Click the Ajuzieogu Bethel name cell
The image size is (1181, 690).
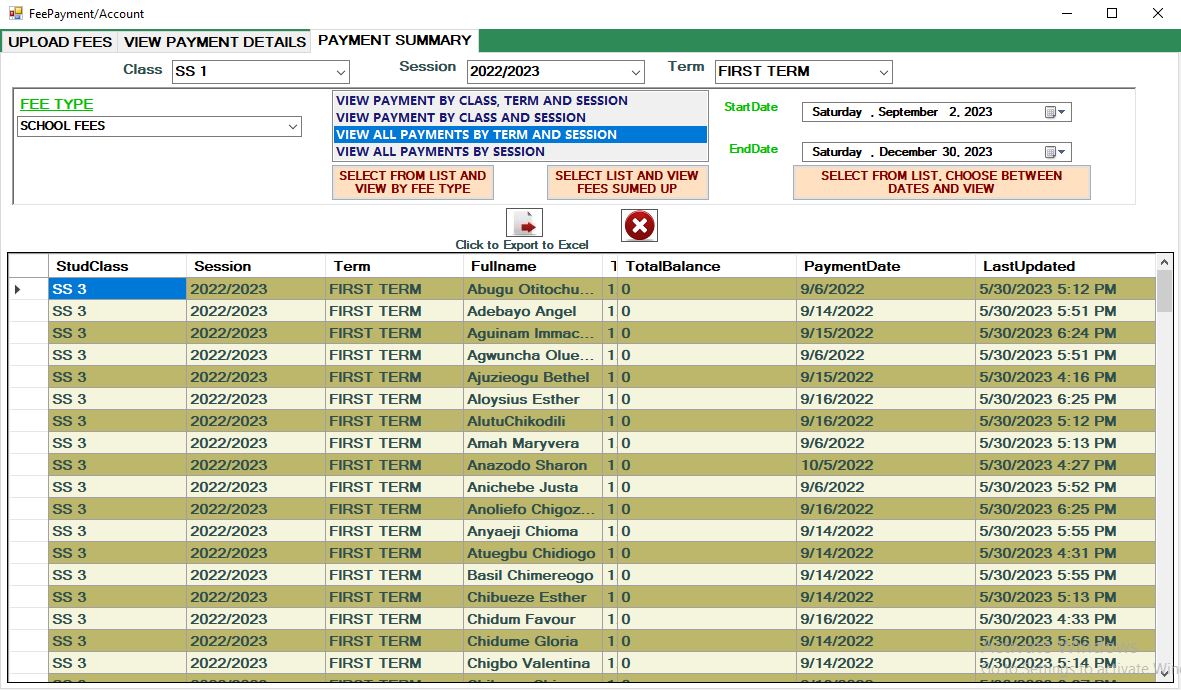[533, 377]
